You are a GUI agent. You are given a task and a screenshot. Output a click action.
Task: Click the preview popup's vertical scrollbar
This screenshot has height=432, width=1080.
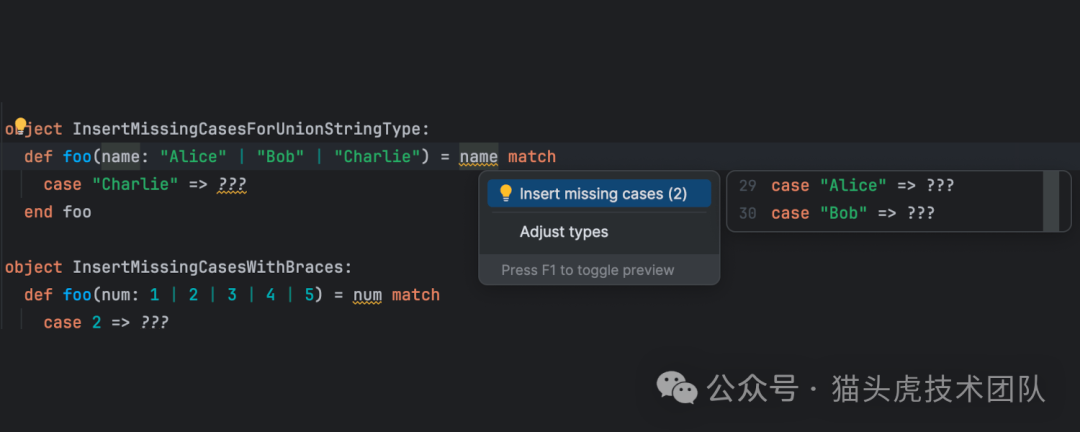pyautogui.click(x=1050, y=200)
